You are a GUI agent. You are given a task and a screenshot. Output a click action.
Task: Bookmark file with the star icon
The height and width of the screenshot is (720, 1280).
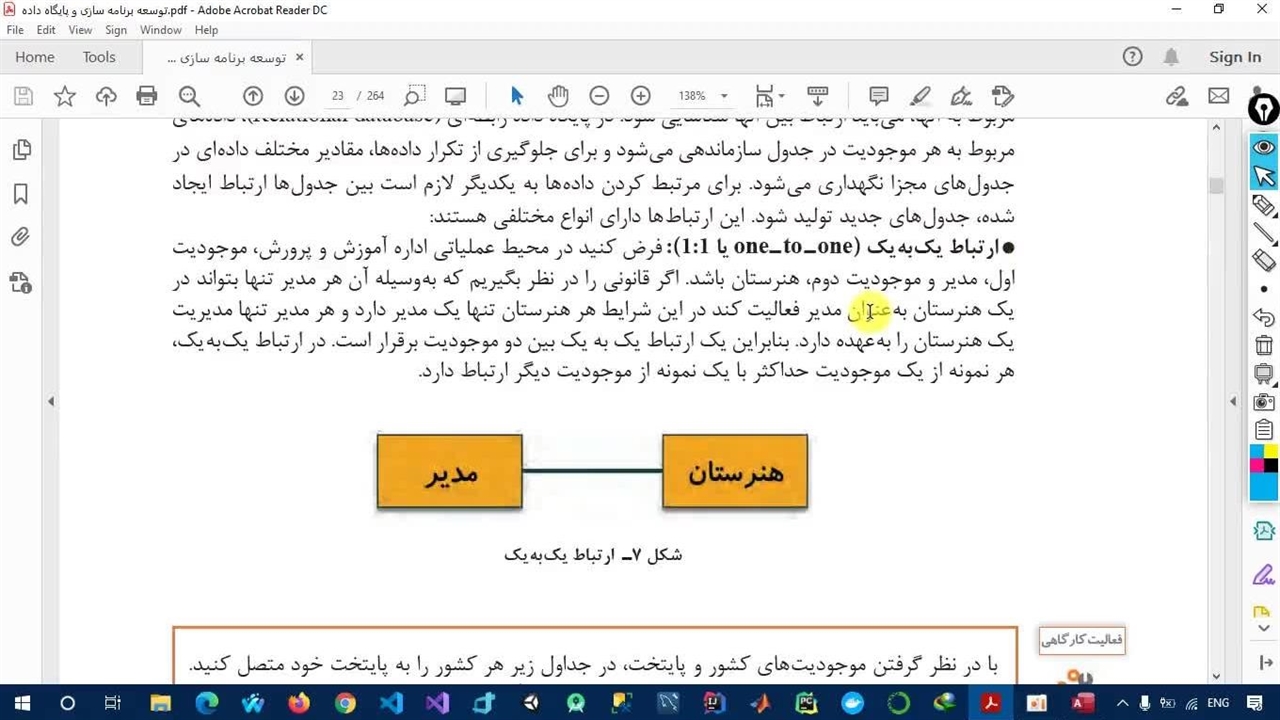65,96
